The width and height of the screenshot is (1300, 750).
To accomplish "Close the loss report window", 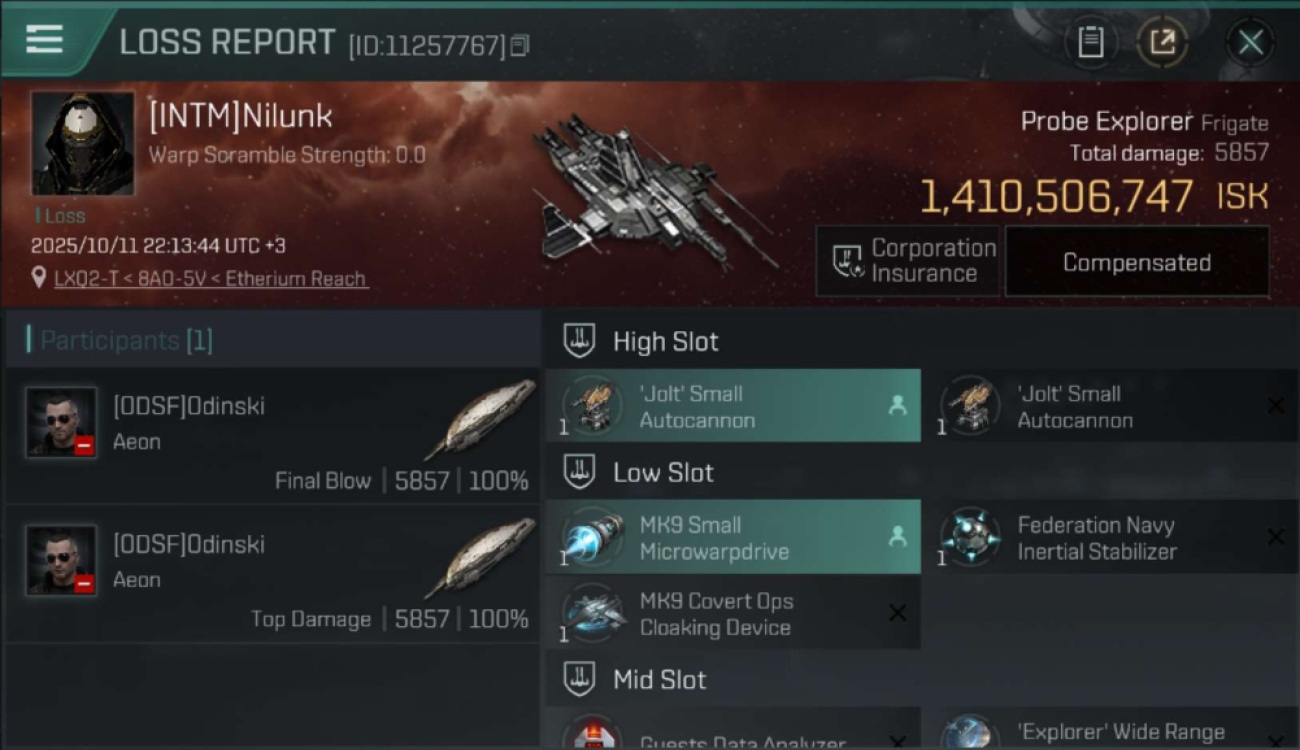I will (1250, 42).
